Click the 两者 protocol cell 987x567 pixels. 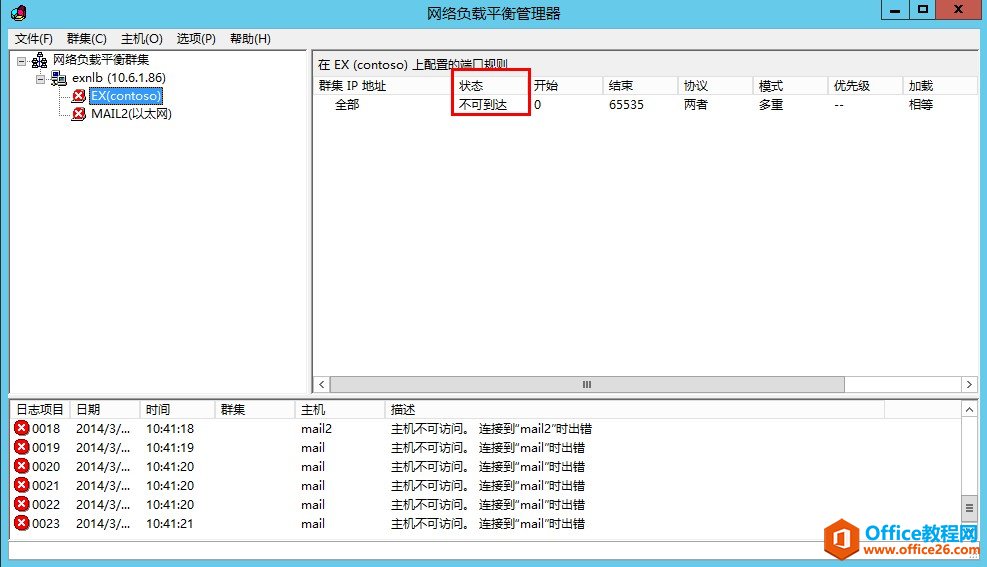pos(696,104)
